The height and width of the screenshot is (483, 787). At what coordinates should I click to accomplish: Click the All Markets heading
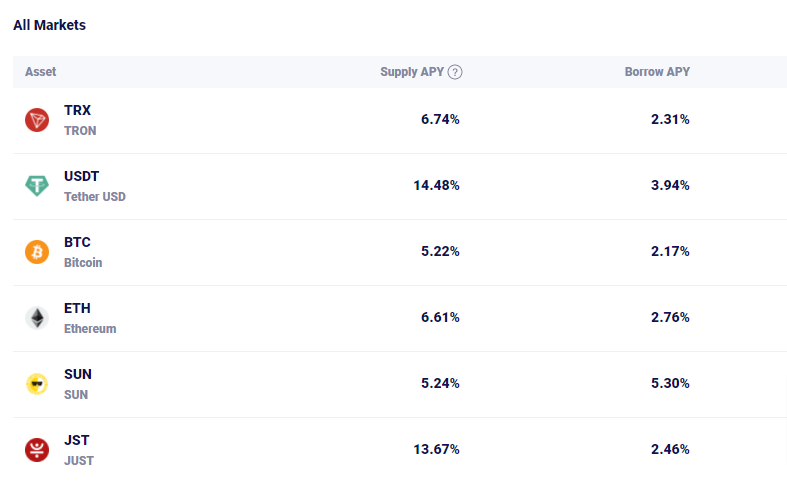click(x=49, y=25)
